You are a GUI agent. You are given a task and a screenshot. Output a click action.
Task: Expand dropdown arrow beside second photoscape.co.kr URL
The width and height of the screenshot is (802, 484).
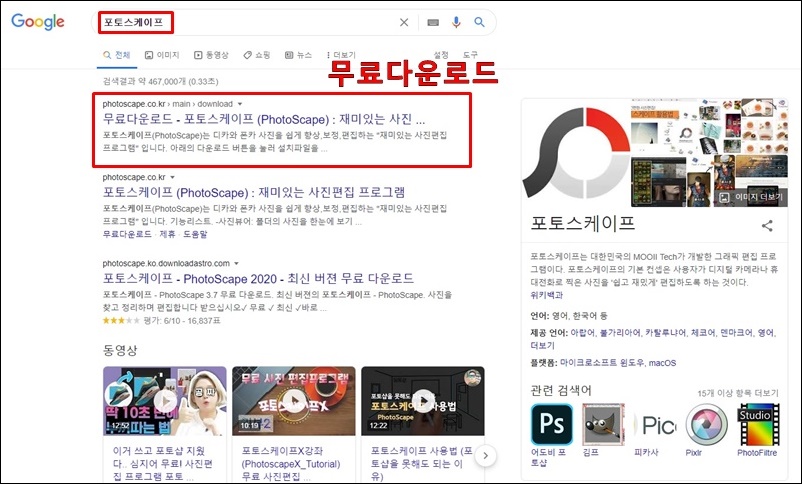(172, 177)
